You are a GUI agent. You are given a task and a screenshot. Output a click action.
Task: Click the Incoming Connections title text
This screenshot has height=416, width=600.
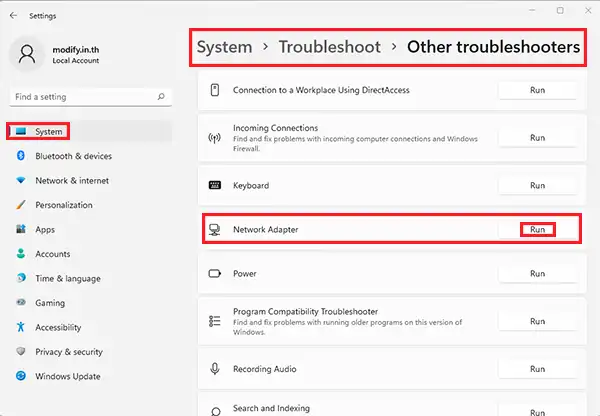pos(276,128)
